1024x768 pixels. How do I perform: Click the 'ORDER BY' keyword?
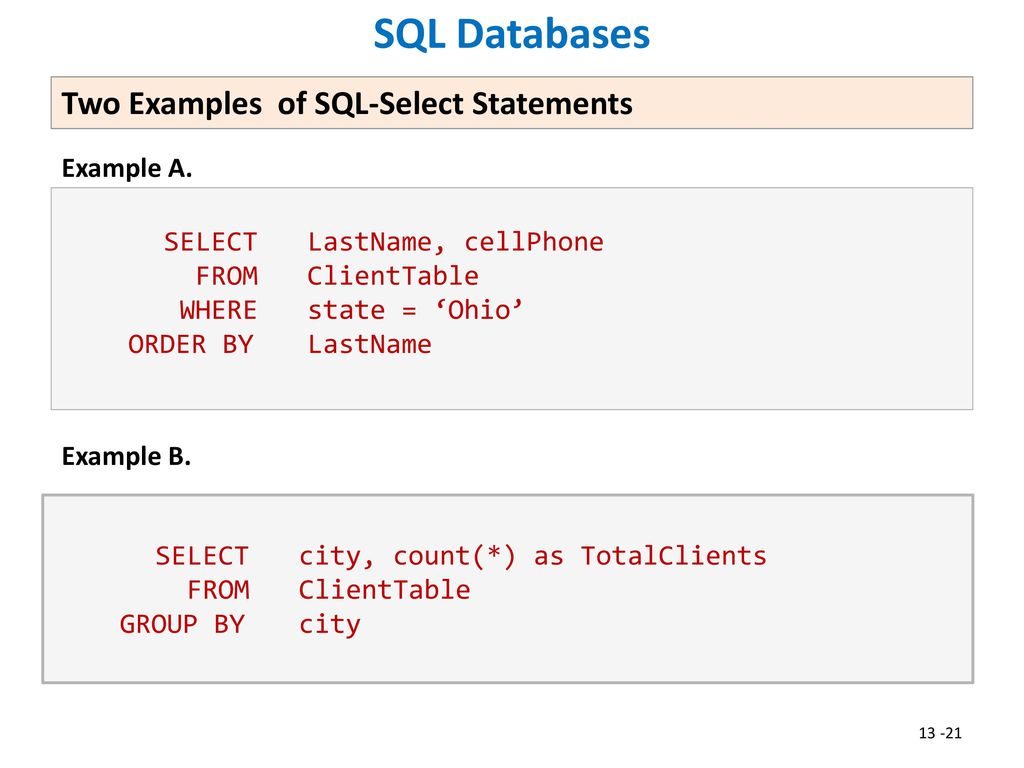pos(191,344)
